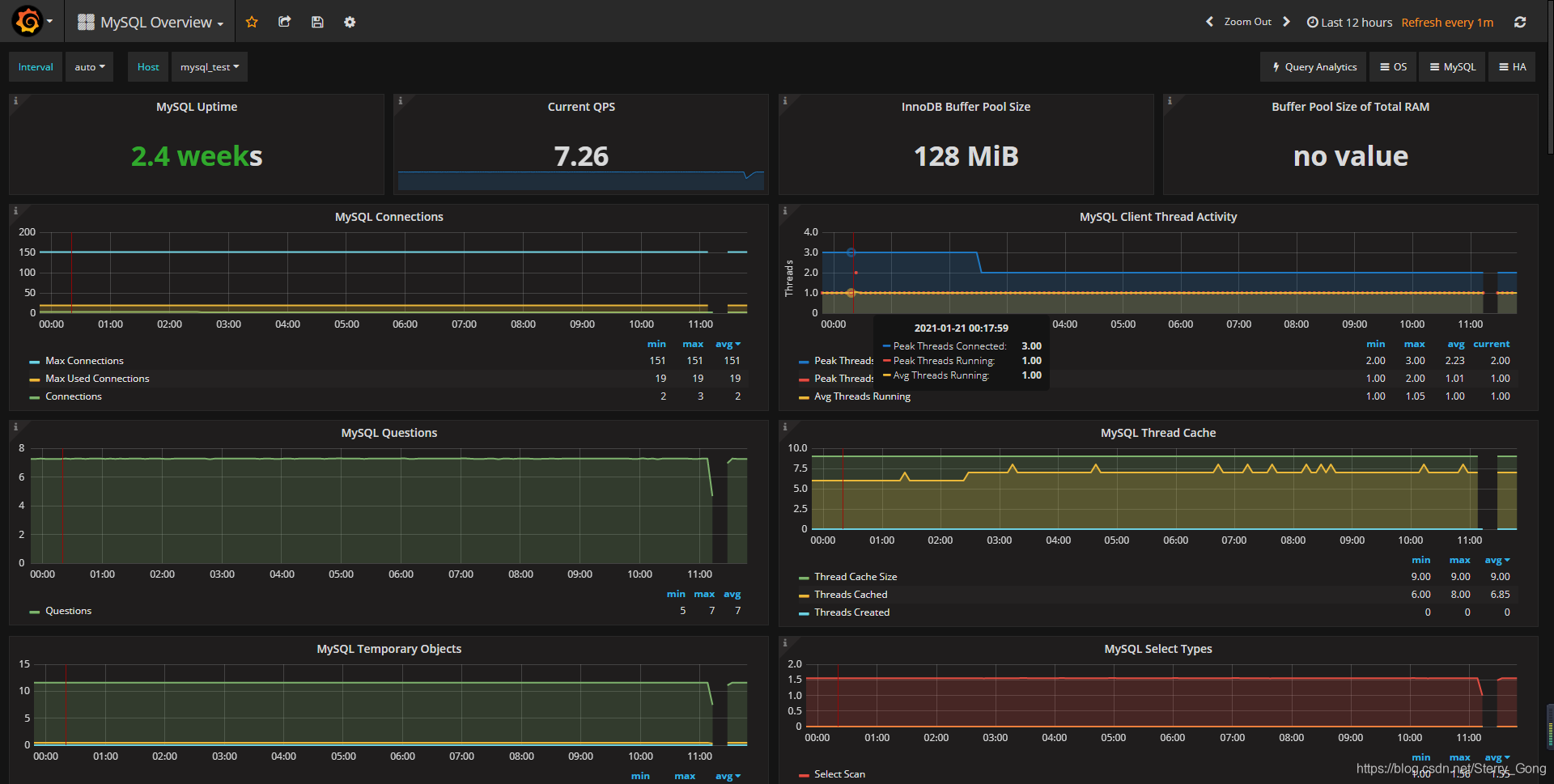The width and height of the screenshot is (1554, 784).
Task: Open the OS dashboards menu
Action: (x=1394, y=67)
